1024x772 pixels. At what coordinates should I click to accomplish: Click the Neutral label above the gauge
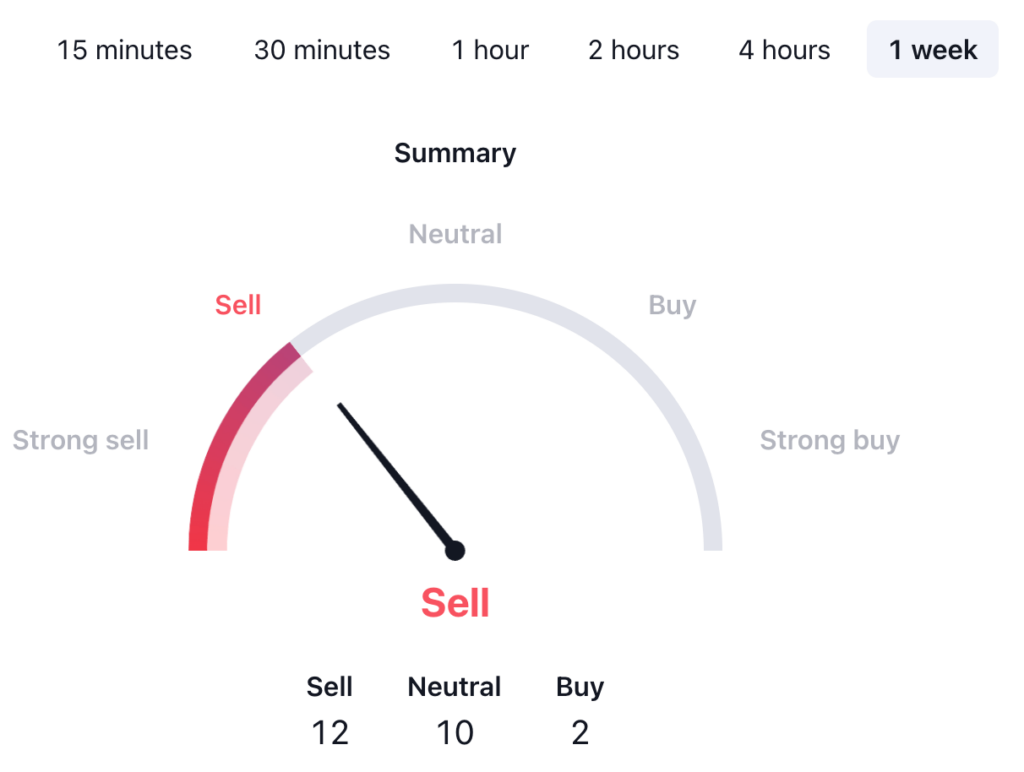(x=455, y=235)
